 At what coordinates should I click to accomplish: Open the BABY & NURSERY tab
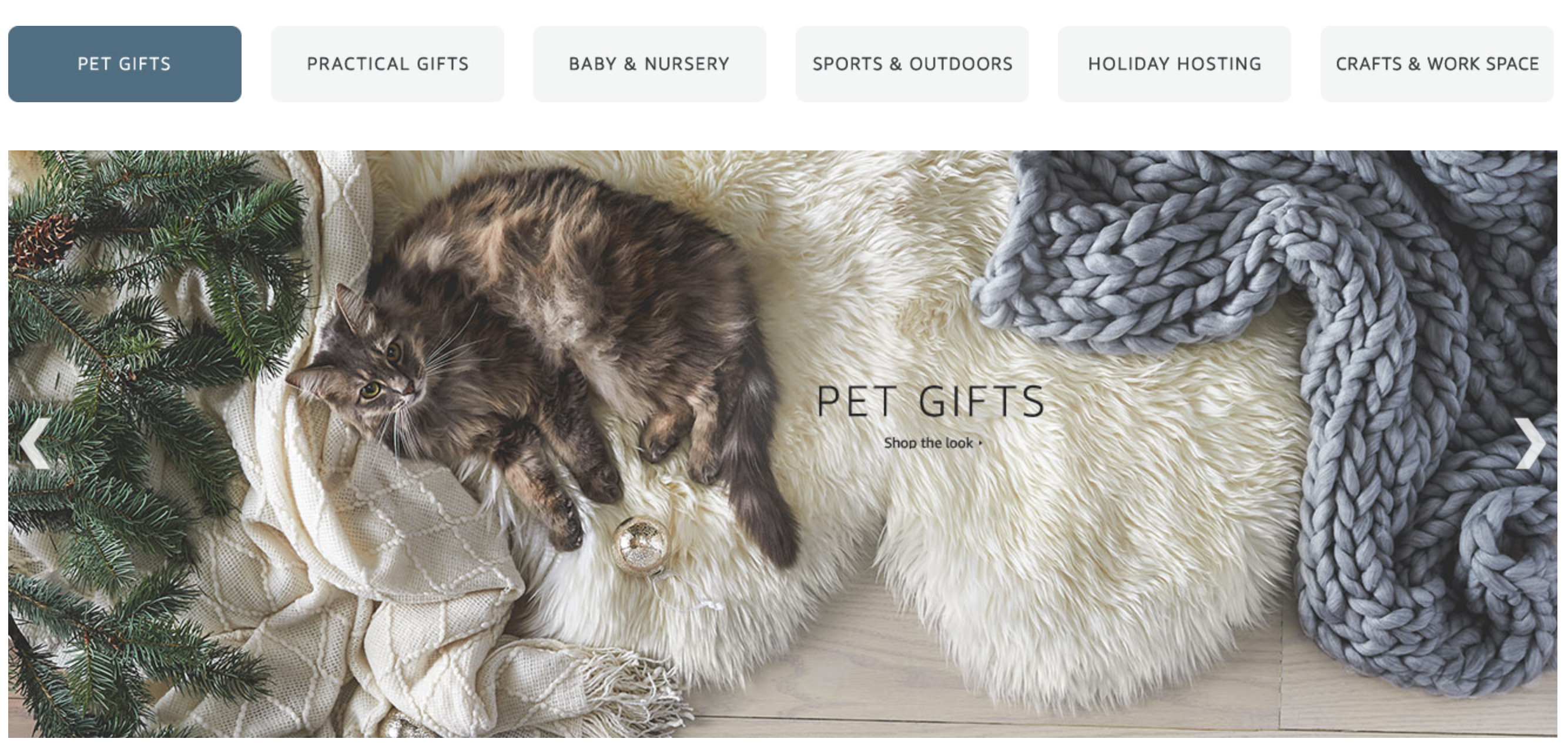pyautogui.click(x=649, y=64)
